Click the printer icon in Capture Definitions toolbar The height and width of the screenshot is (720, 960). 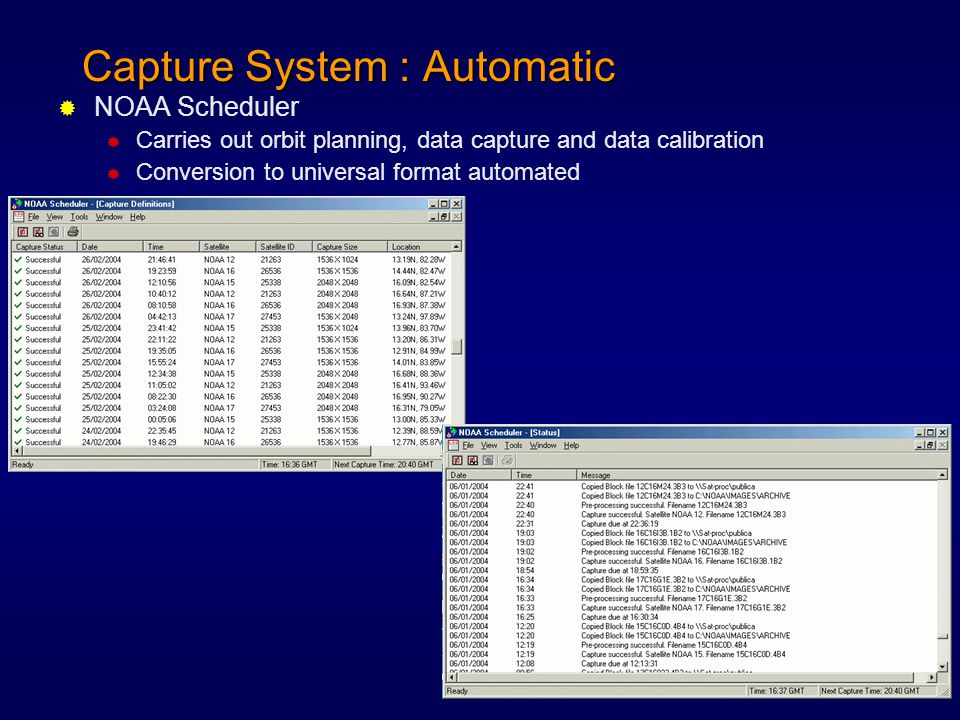(x=73, y=231)
